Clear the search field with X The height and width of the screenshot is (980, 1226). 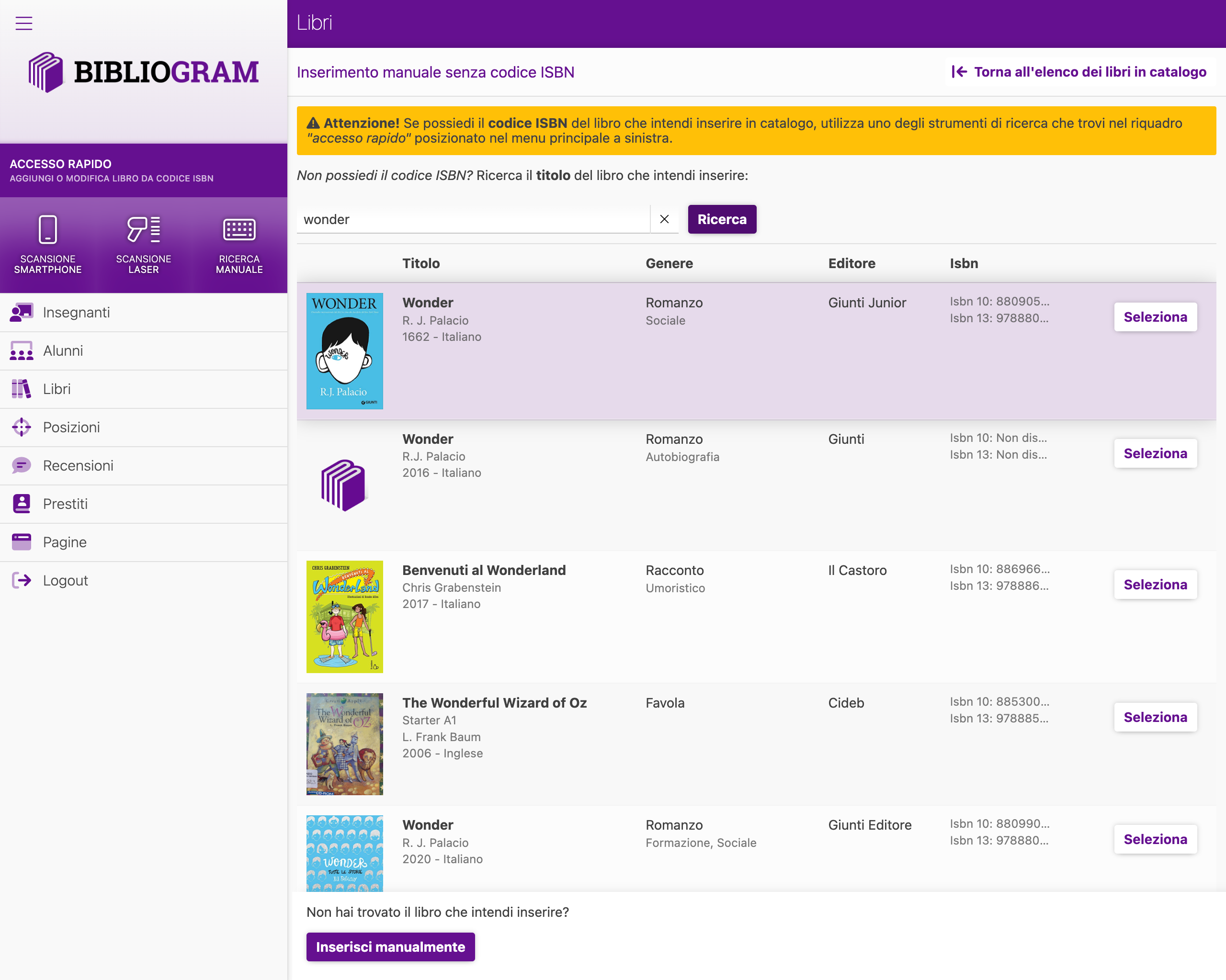pyautogui.click(x=664, y=219)
